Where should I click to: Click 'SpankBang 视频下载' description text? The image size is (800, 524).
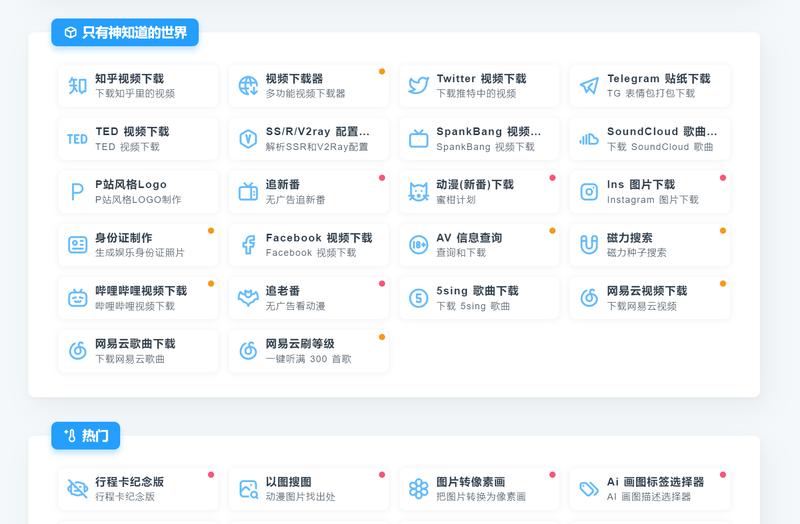point(485,146)
